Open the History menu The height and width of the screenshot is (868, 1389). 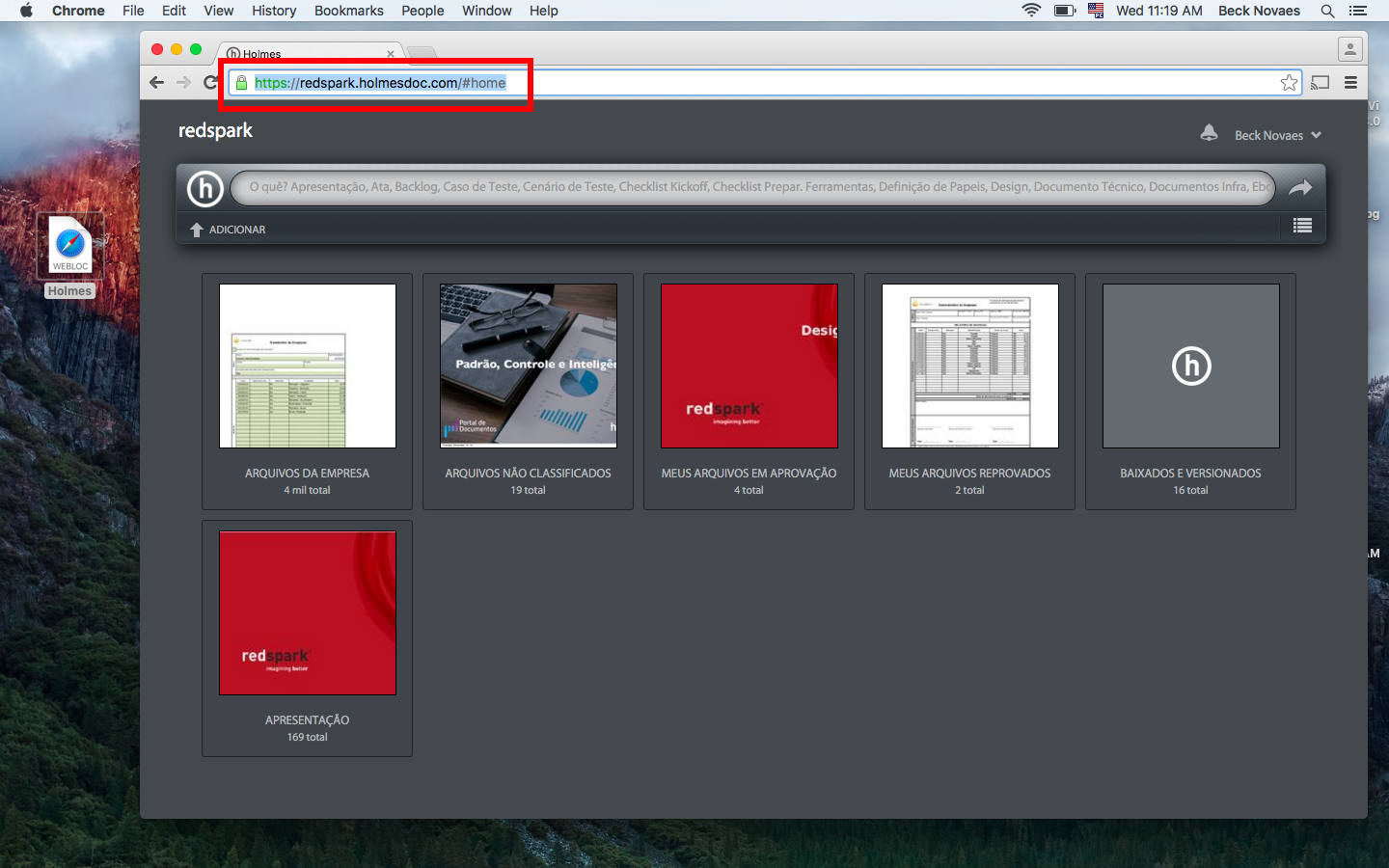(x=274, y=11)
